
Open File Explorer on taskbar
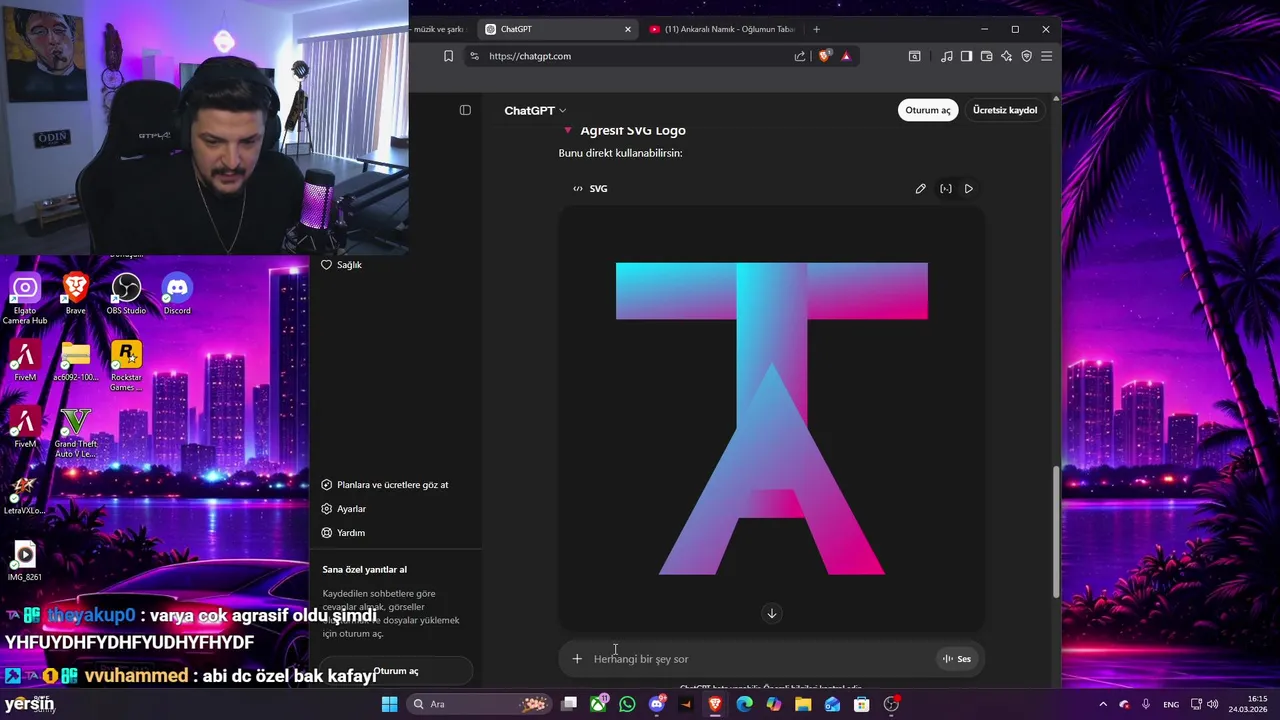click(803, 704)
